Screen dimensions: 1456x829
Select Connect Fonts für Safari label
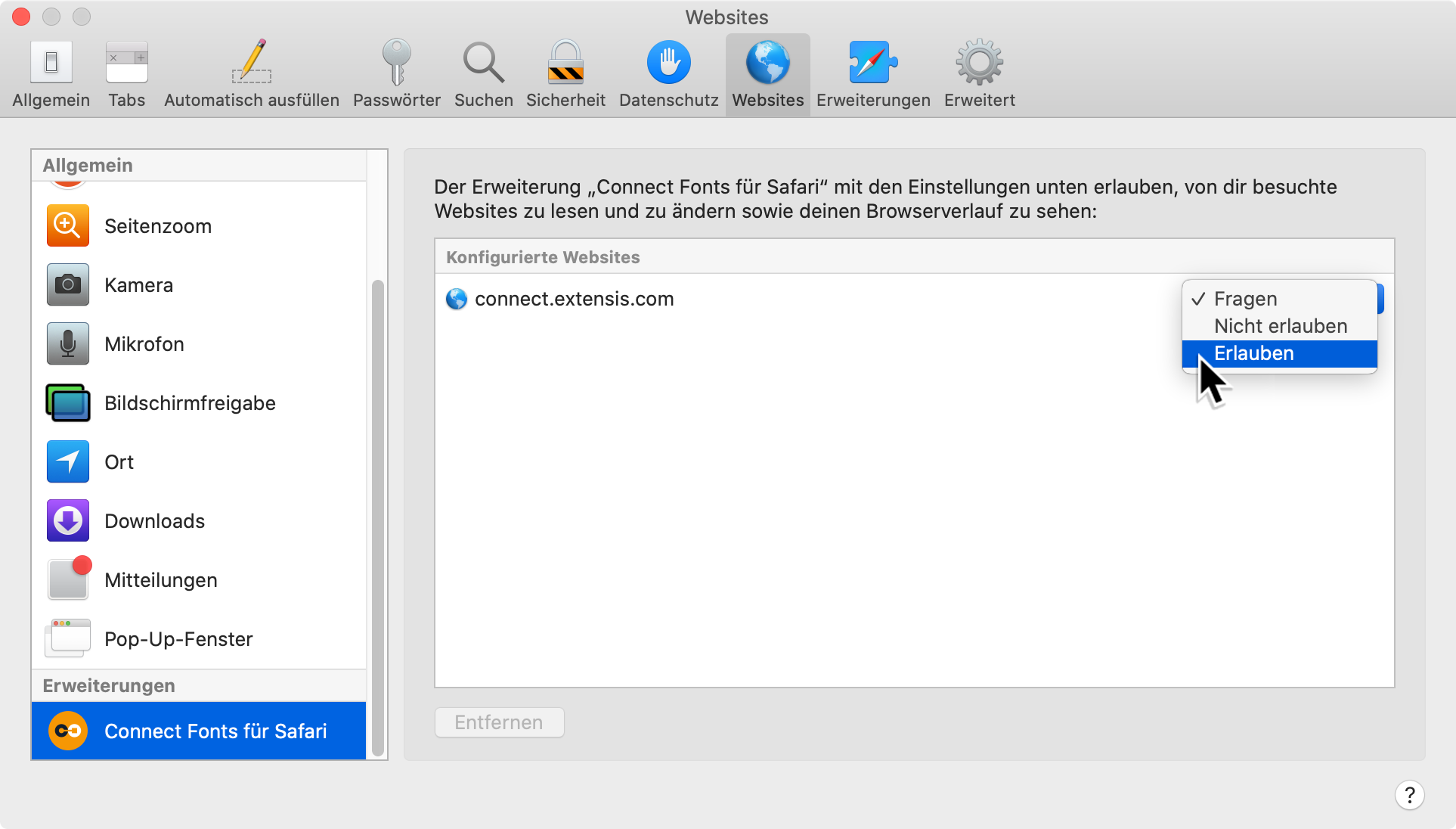click(x=215, y=731)
